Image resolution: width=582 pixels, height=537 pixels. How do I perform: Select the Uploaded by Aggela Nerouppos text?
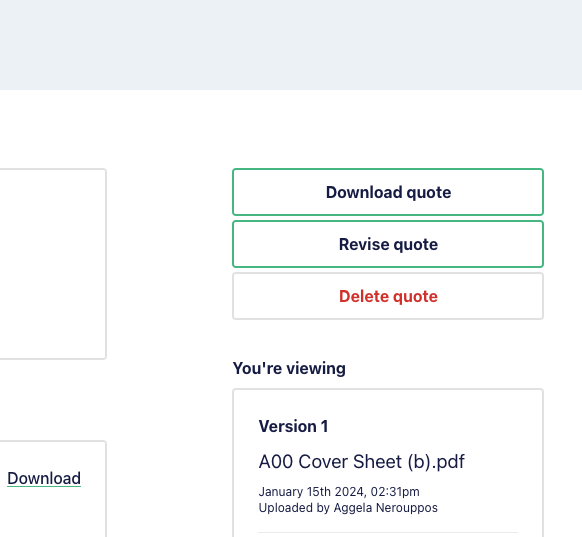pyautogui.click(x=348, y=508)
